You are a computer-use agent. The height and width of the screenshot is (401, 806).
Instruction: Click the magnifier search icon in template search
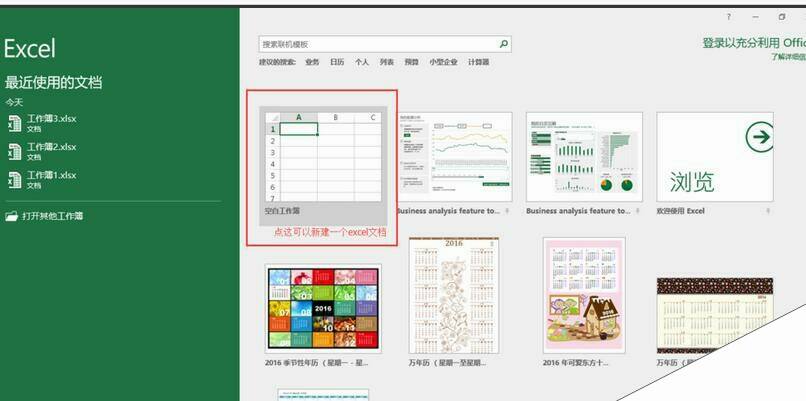coord(504,44)
